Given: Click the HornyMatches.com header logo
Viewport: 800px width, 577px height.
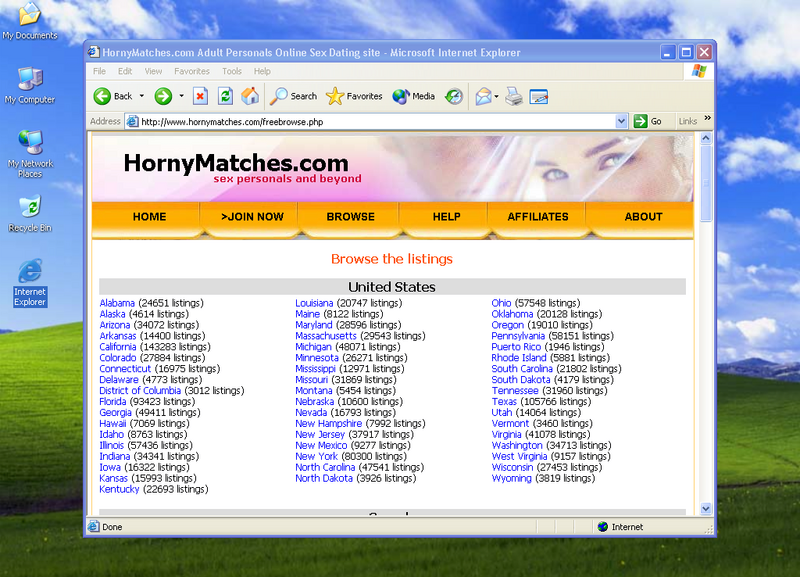Looking at the screenshot, I should point(242,168).
